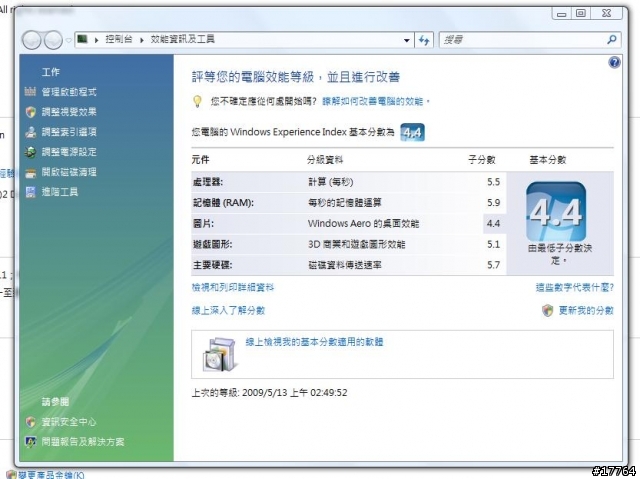Screen dimensions: 640x479
Task: Click the icon beside 問題報告及解決方案
Action: click(x=31, y=442)
